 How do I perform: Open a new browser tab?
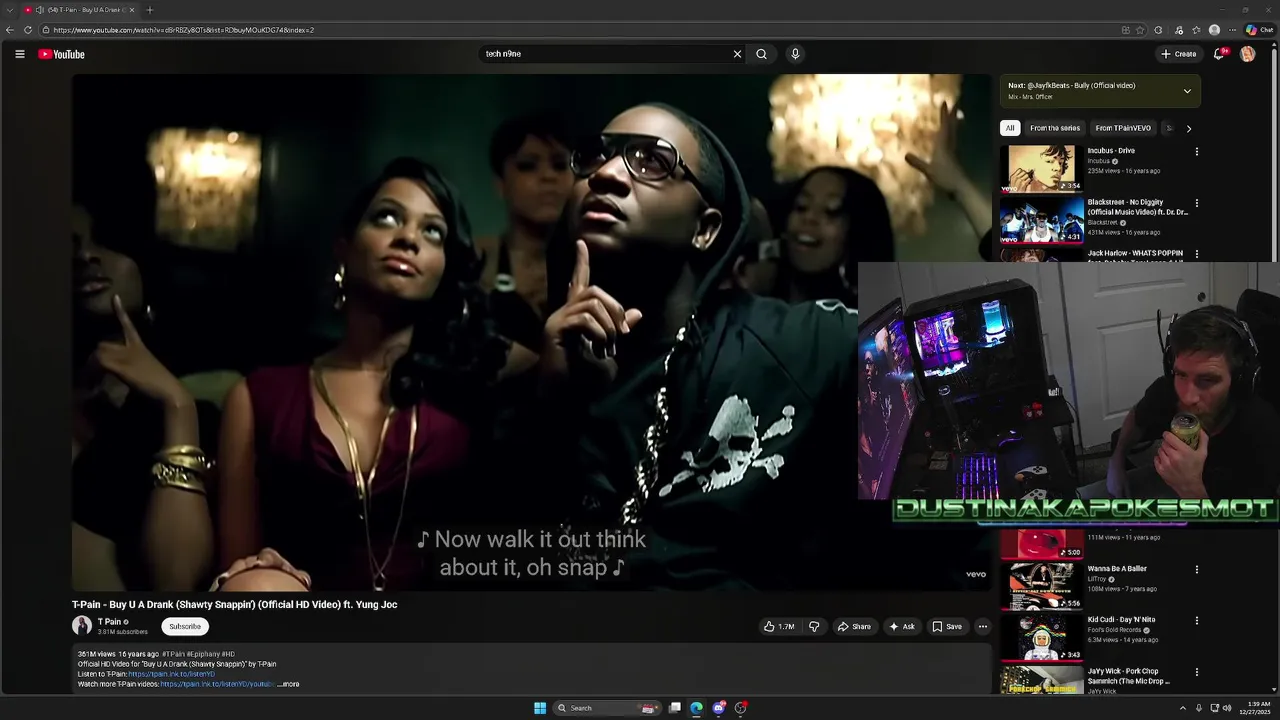coord(149,10)
